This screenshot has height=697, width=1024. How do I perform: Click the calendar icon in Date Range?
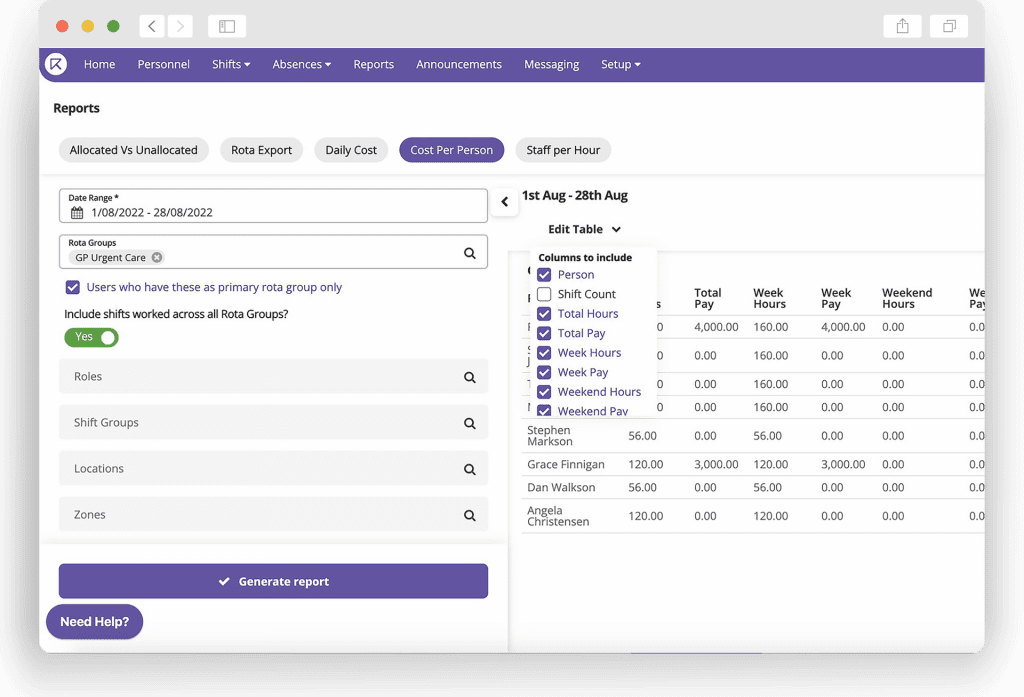tap(77, 213)
